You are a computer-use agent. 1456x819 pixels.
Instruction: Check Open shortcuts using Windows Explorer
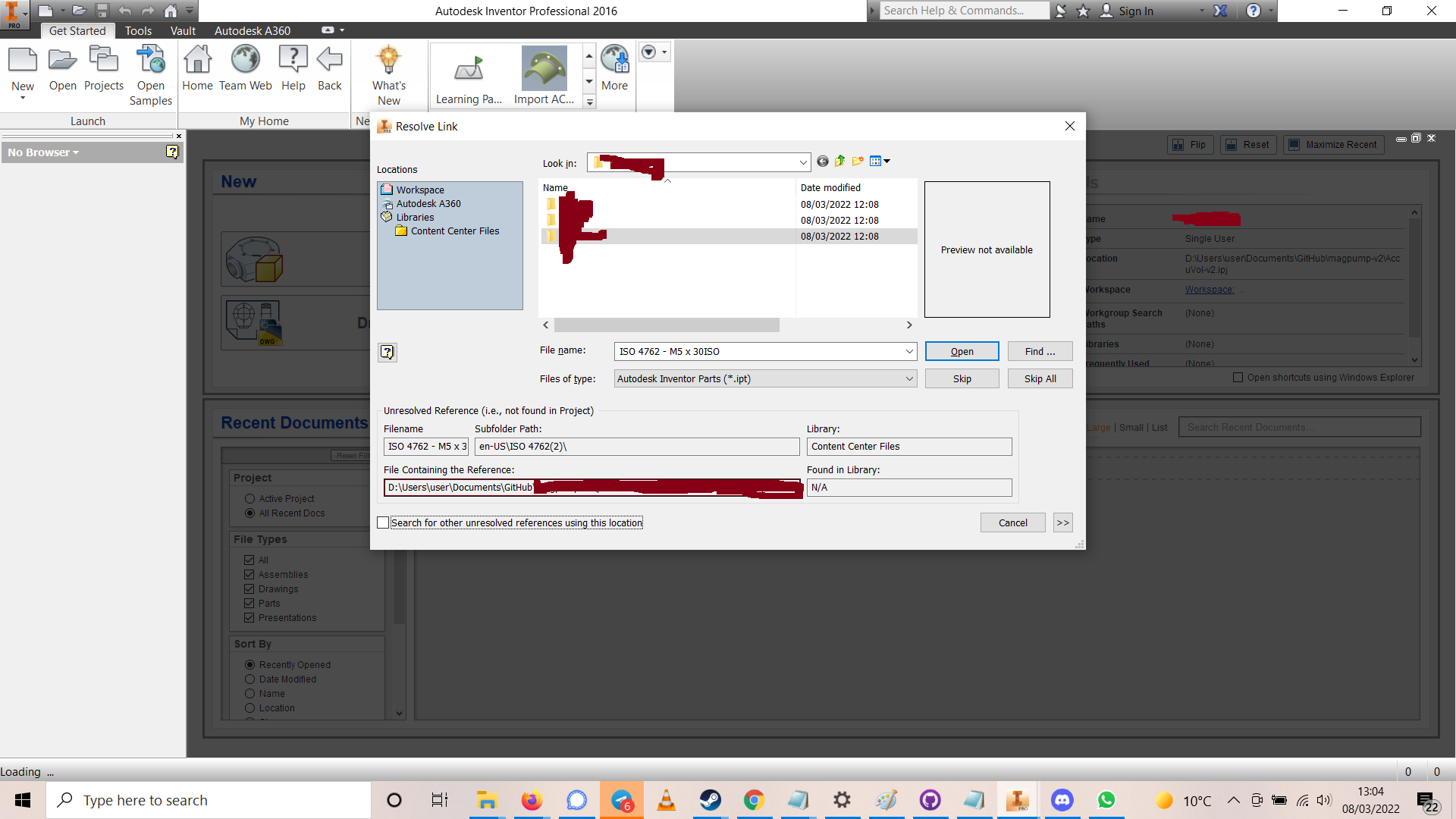pyautogui.click(x=1238, y=378)
